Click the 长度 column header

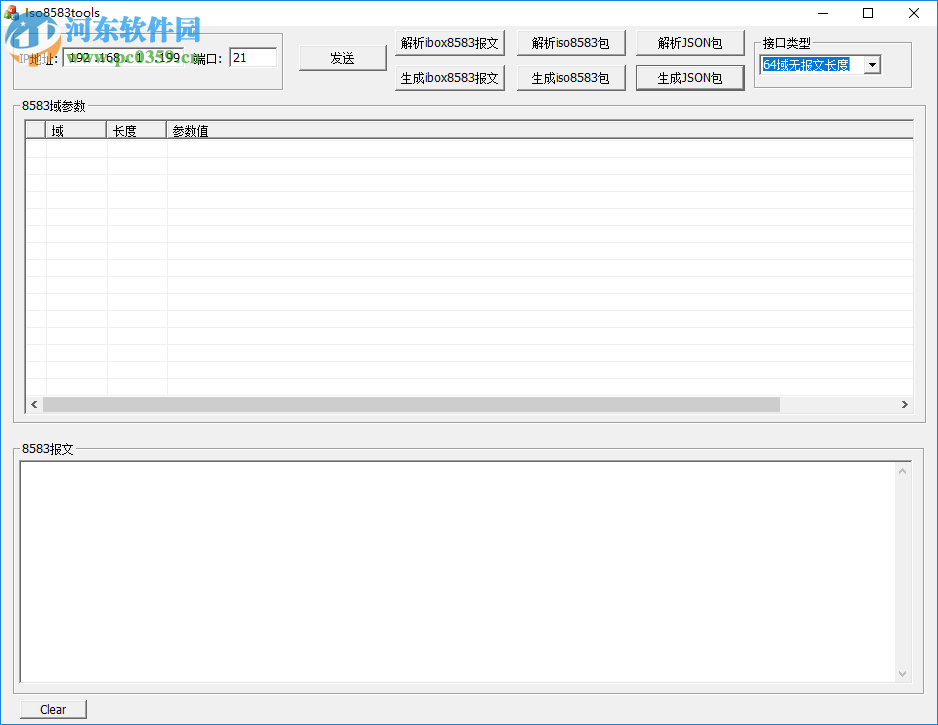136,130
